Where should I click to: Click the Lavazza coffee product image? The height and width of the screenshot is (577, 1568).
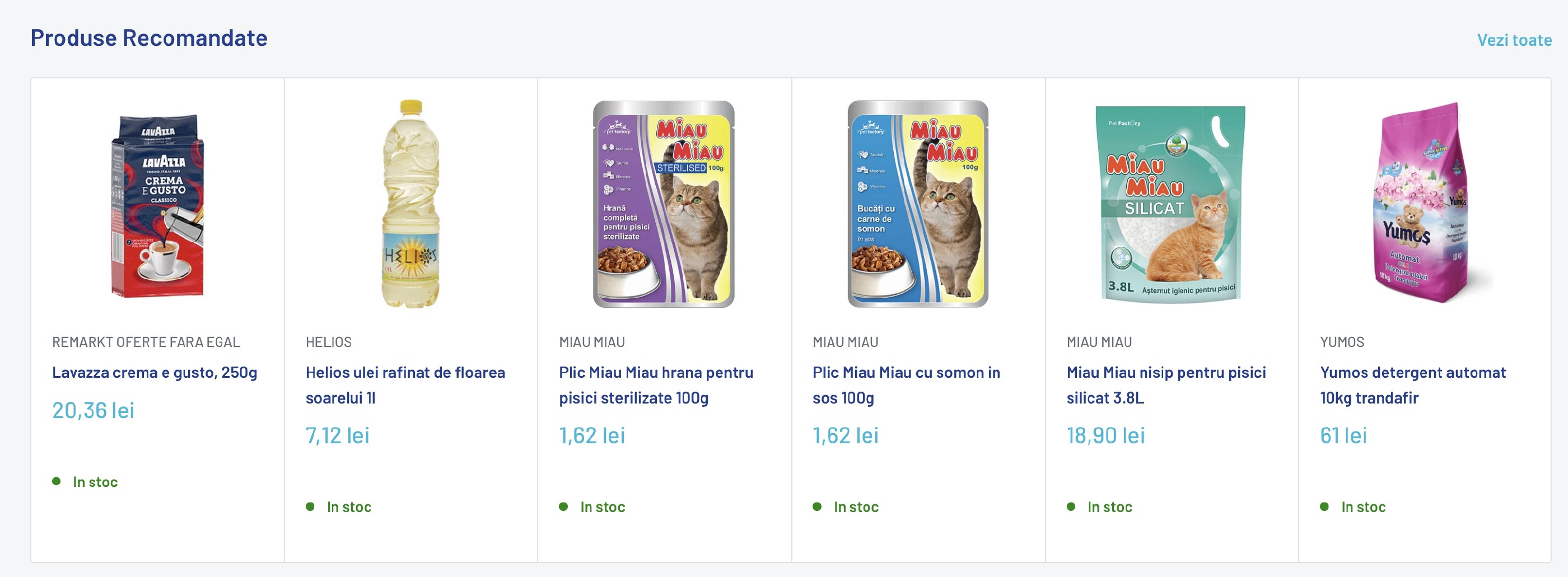tap(158, 205)
